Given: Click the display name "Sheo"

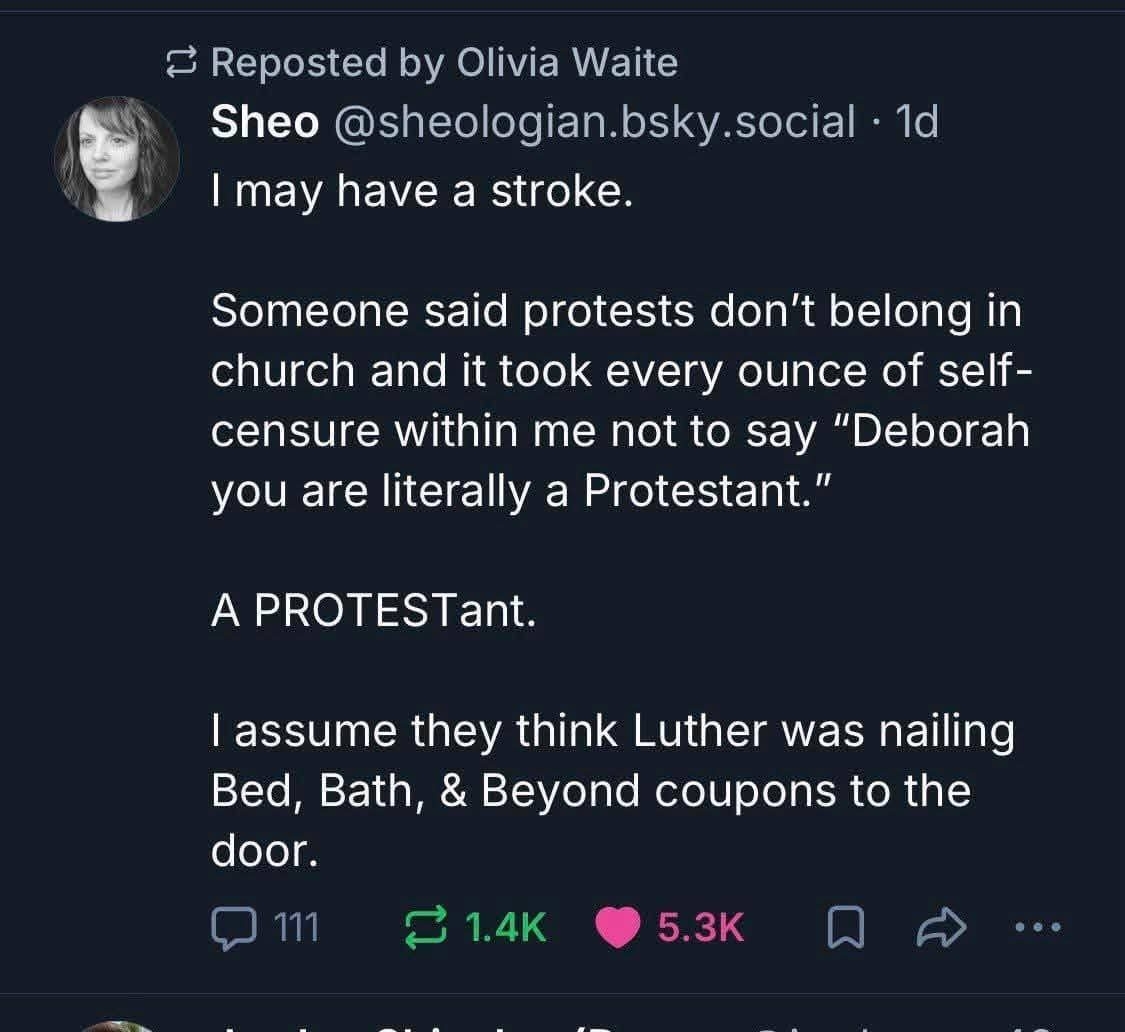Looking at the screenshot, I should coord(265,122).
